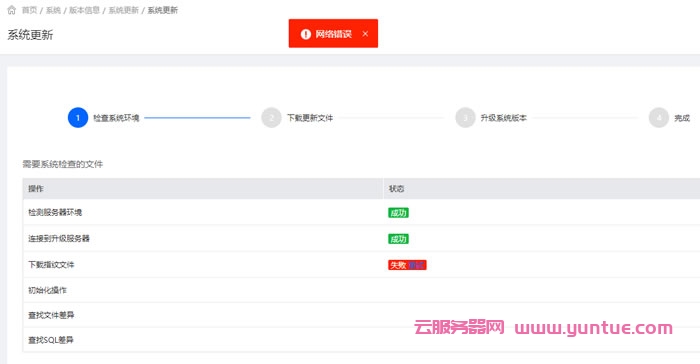Viewport: 700px width, 364px height.
Task: Click the 失败 badge for 下载指纹文件
Action: click(x=407, y=265)
